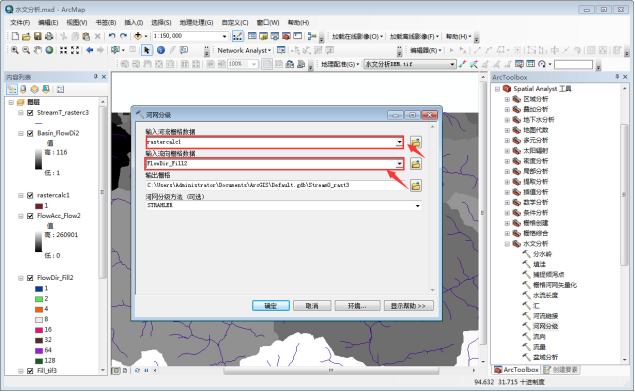Toggle the FlowDir_Fill2 layer checkbox

[30, 278]
